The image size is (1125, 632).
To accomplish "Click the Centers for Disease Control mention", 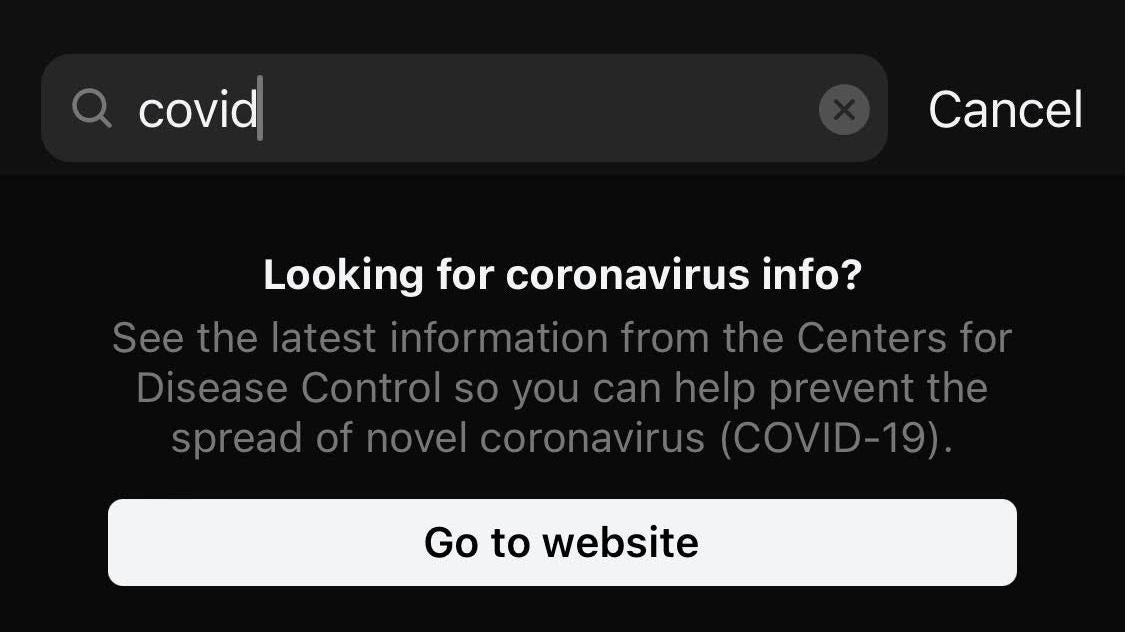I will click(x=562, y=362).
